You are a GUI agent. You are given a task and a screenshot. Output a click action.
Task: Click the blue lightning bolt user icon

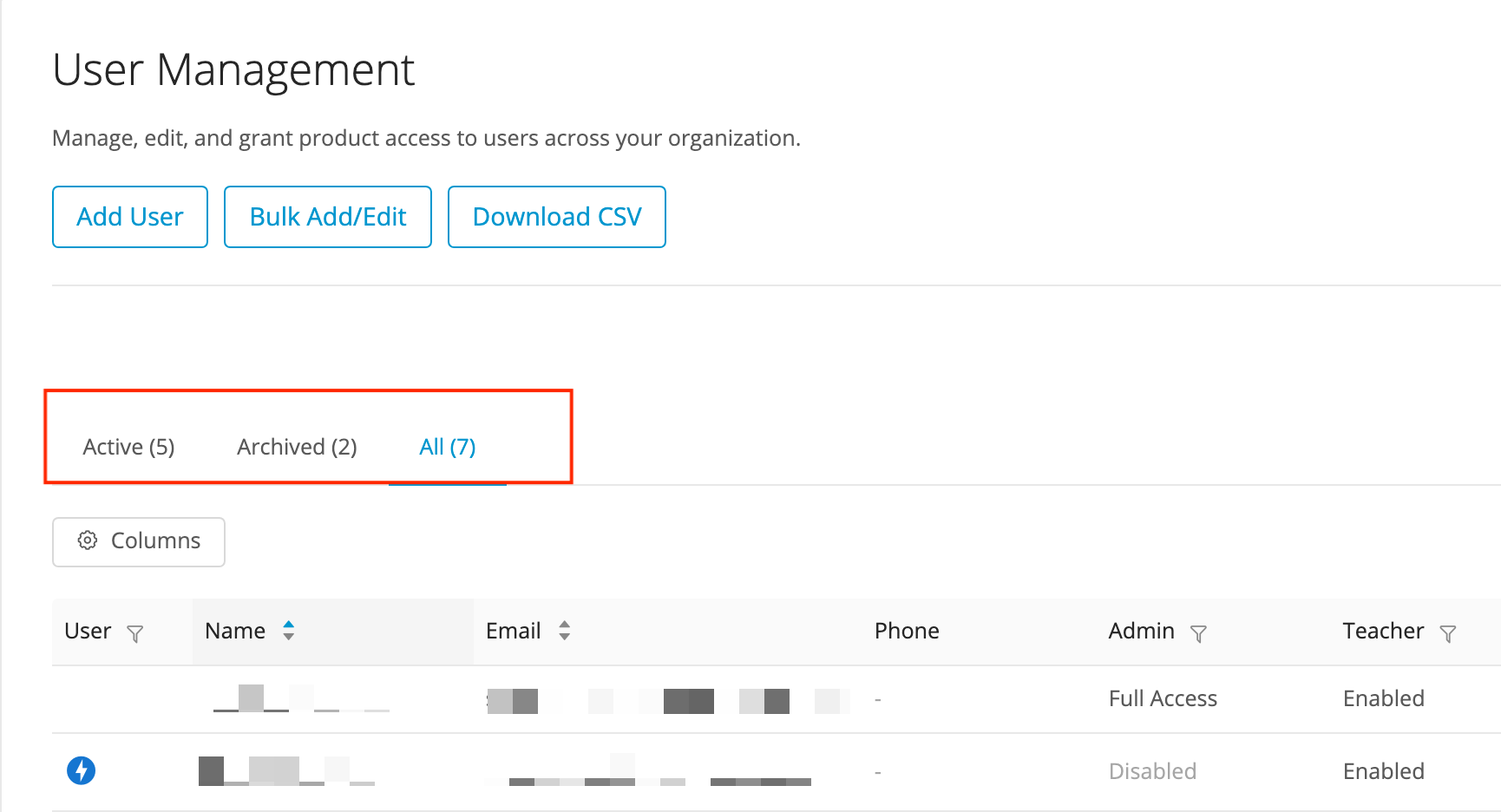click(82, 770)
